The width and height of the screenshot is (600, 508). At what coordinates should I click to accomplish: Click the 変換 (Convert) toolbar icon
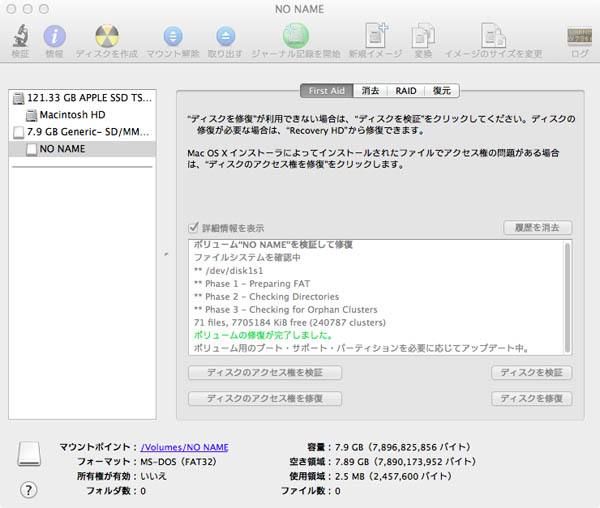coord(424,37)
